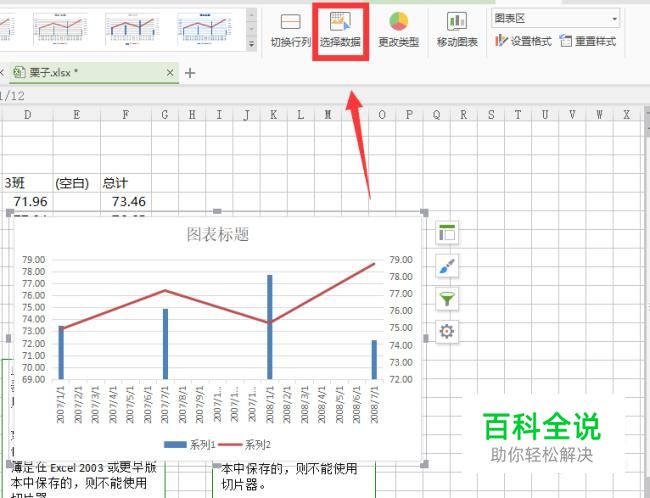
Task: Select 系列1 legend entry
Action: [190, 445]
